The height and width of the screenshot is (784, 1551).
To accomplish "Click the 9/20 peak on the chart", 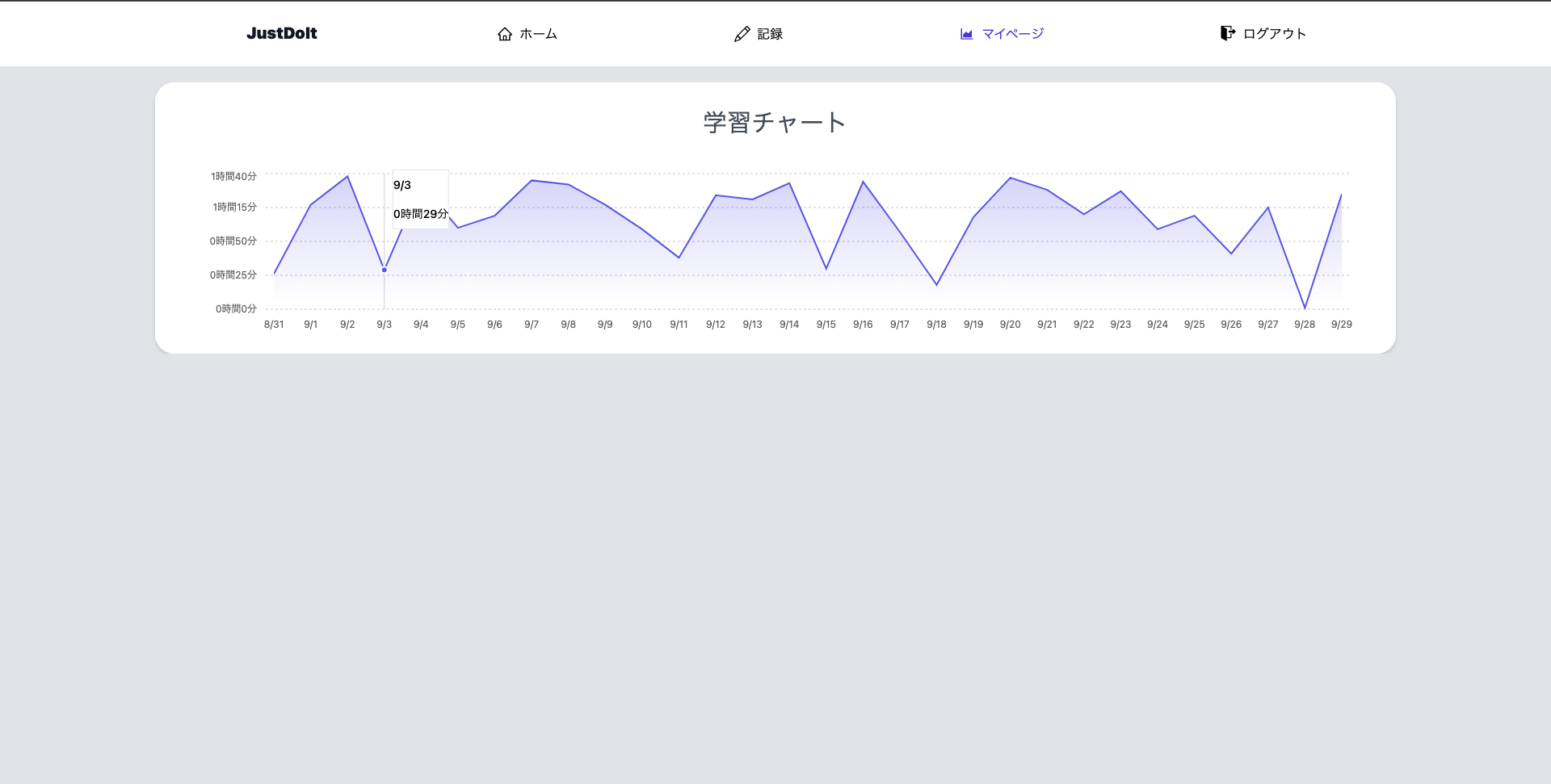I will [x=1011, y=178].
